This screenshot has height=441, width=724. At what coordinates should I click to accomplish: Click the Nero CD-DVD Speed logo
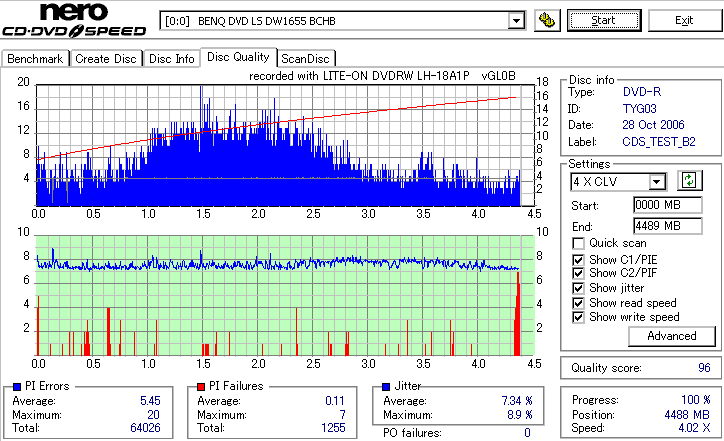coord(74,20)
